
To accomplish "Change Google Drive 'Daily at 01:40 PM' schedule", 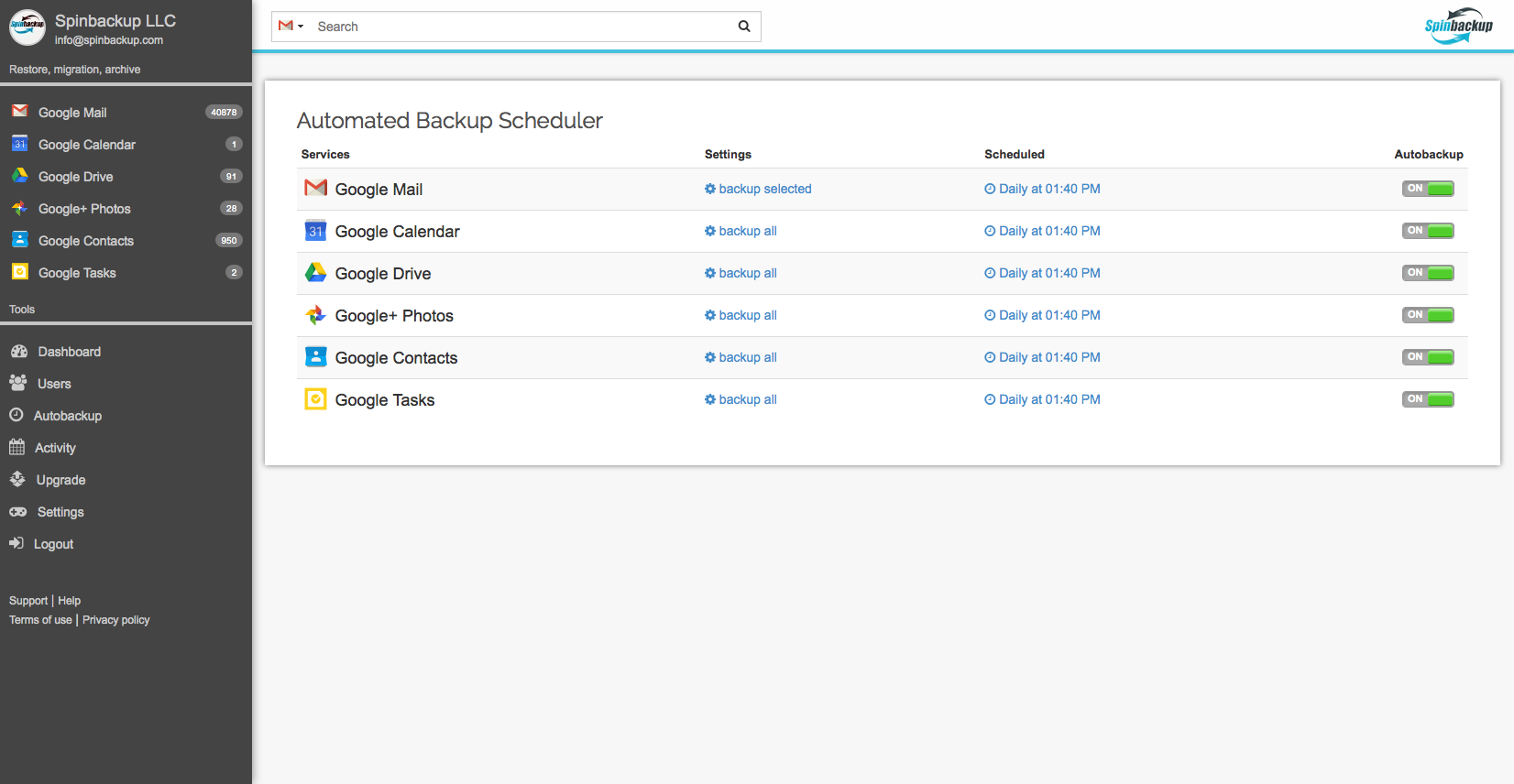I will coord(1042,273).
